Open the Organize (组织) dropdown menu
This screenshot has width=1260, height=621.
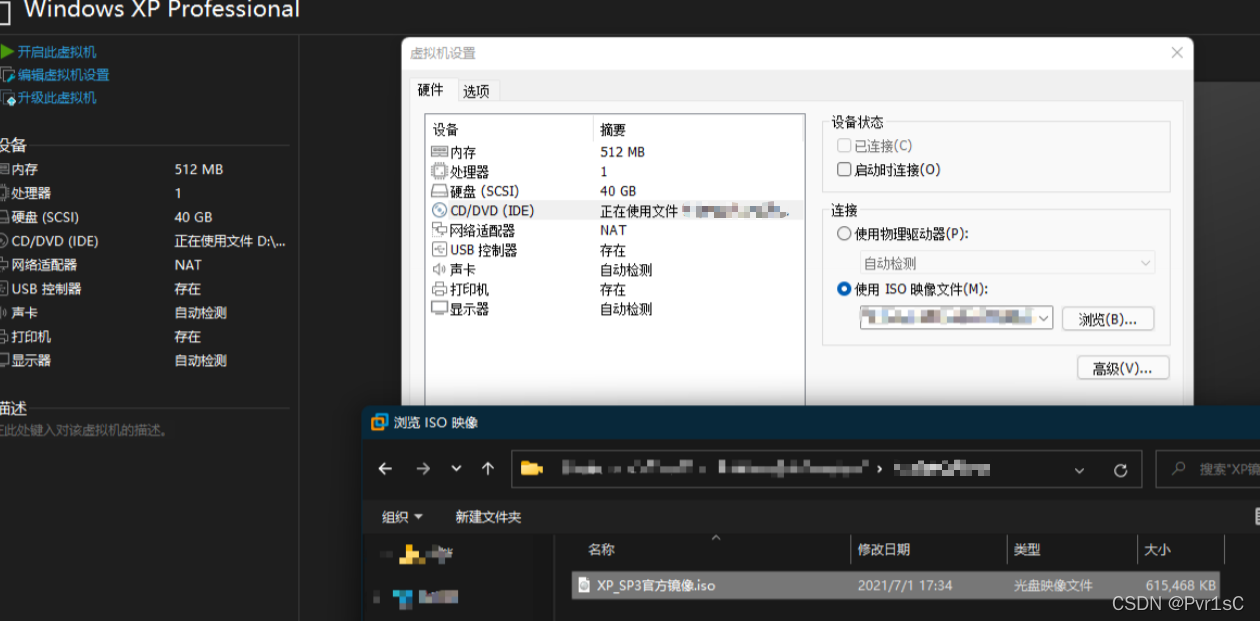pos(402,517)
